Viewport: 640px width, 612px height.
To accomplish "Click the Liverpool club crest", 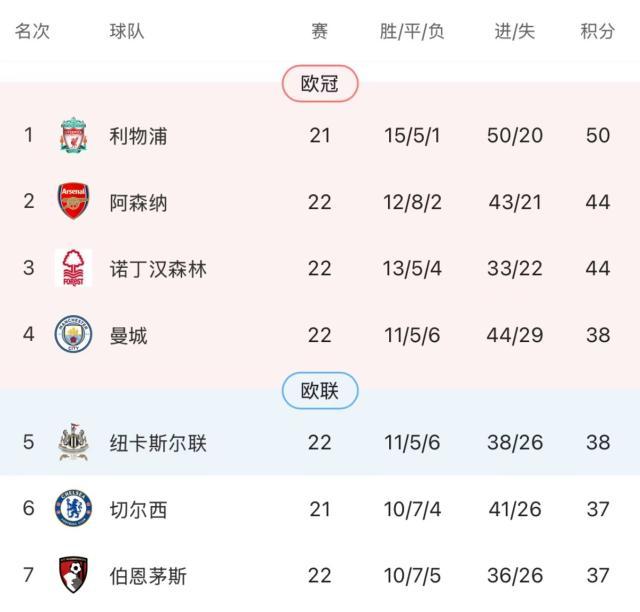I will pyautogui.click(x=73, y=136).
